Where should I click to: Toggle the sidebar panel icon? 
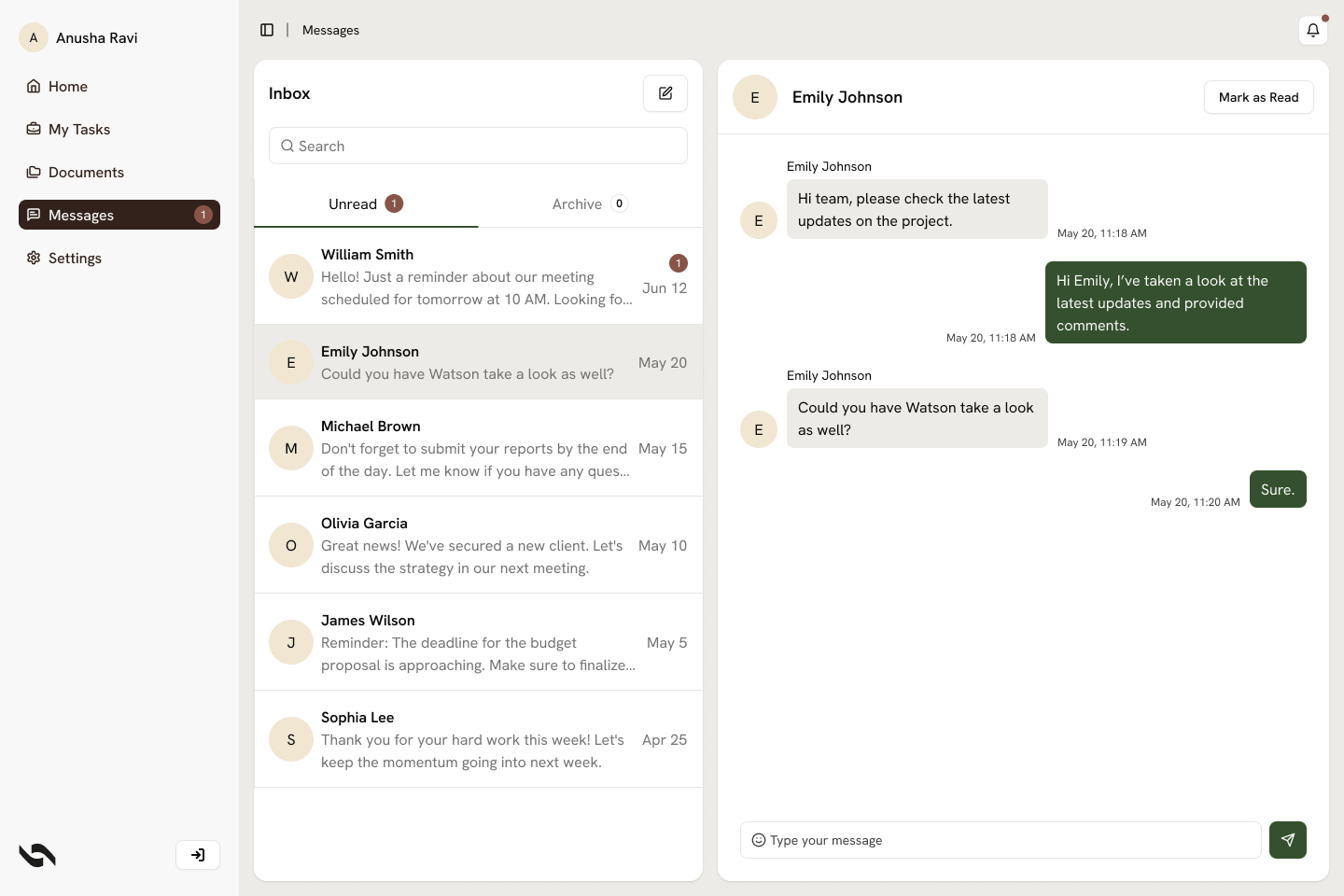(267, 30)
